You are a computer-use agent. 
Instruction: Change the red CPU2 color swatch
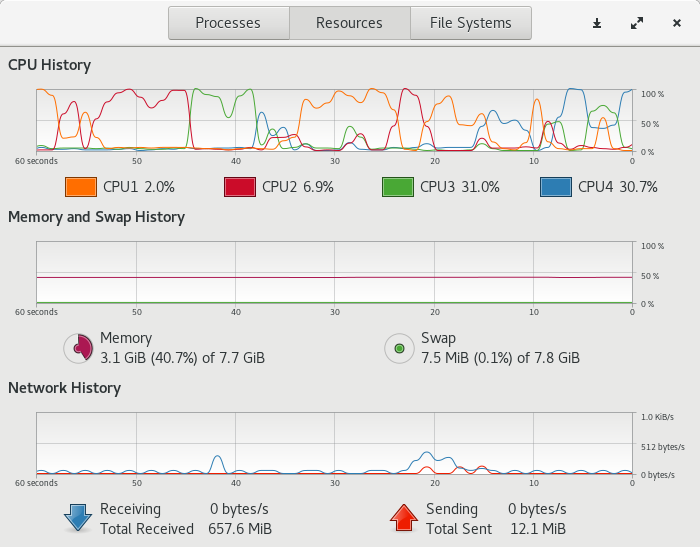pos(240,187)
